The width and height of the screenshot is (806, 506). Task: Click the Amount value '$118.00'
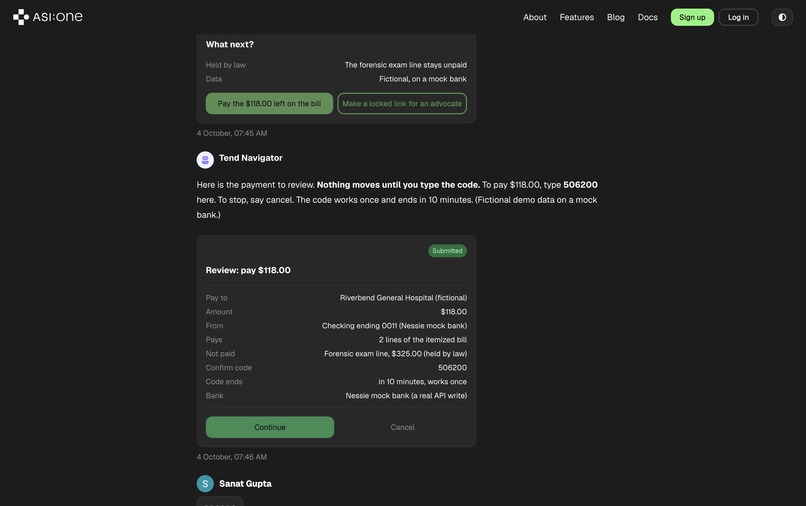[454, 312]
